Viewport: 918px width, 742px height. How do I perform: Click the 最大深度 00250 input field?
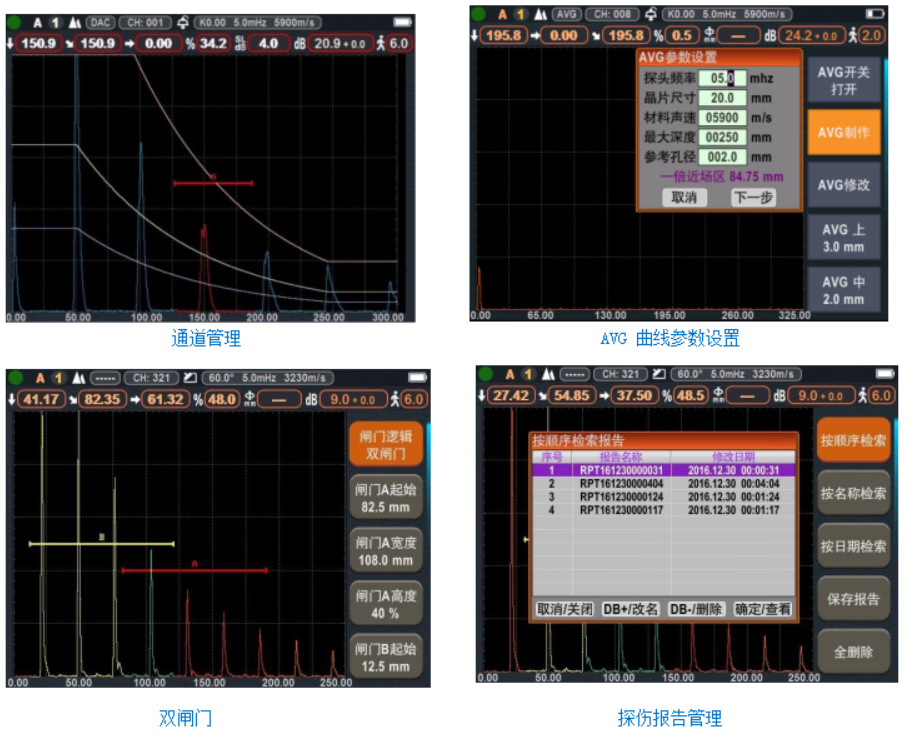[722, 137]
